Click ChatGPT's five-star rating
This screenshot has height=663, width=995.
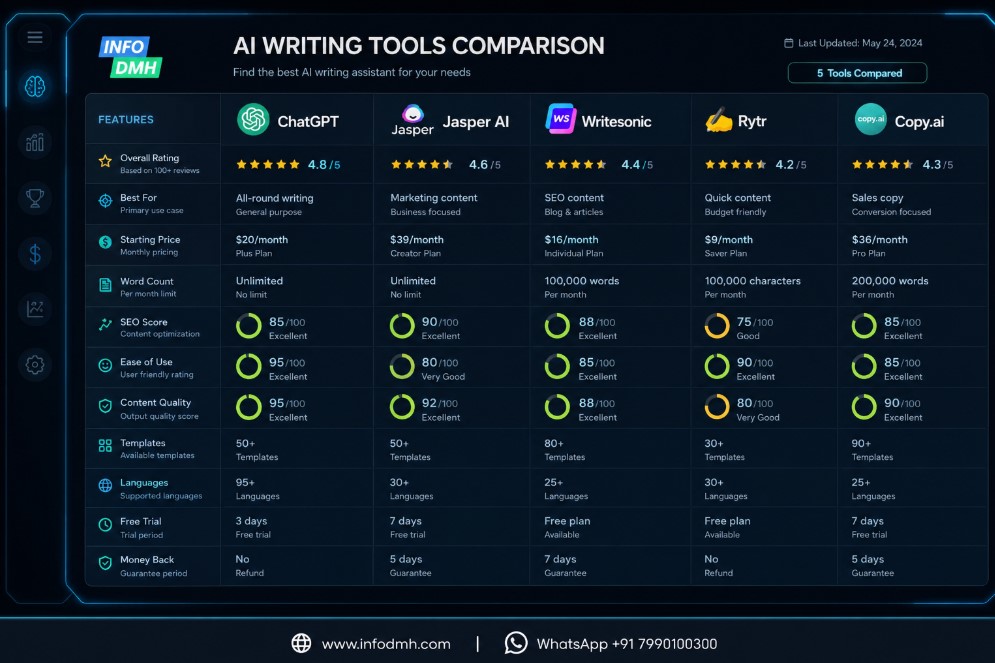click(x=268, y=164)
